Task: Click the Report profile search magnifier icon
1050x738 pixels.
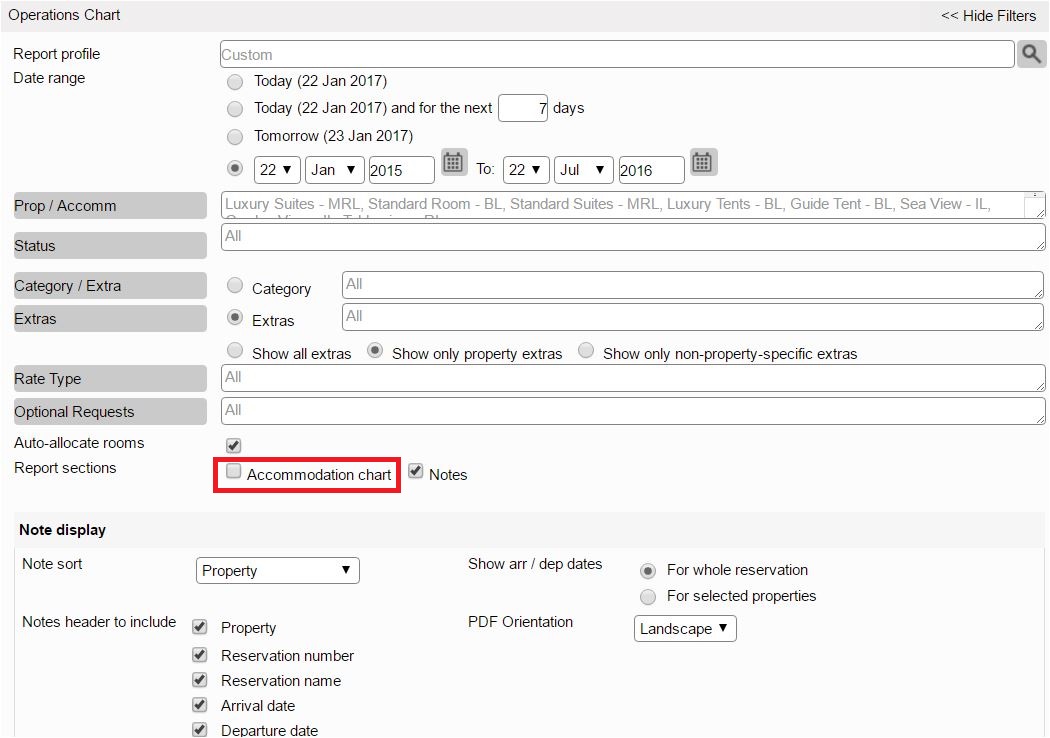Action: [x=1031, y=54]
